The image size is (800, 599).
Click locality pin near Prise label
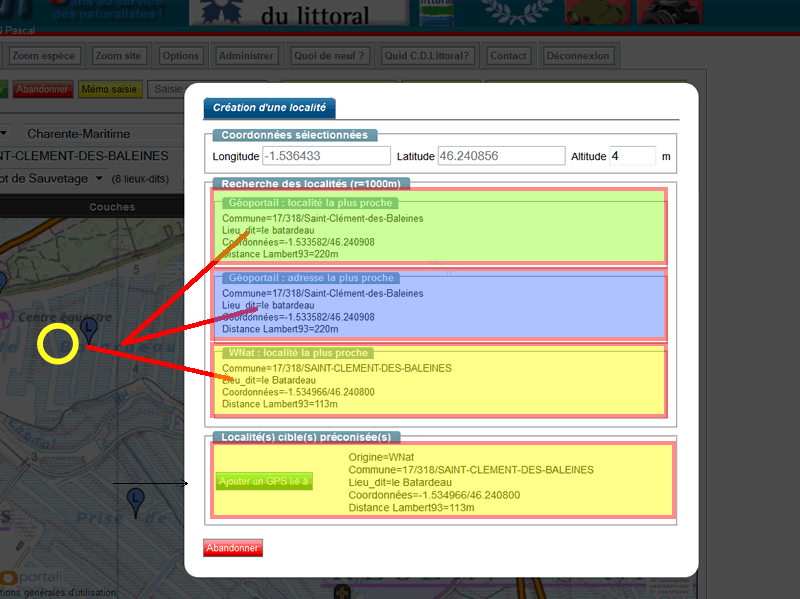point(135,503)
